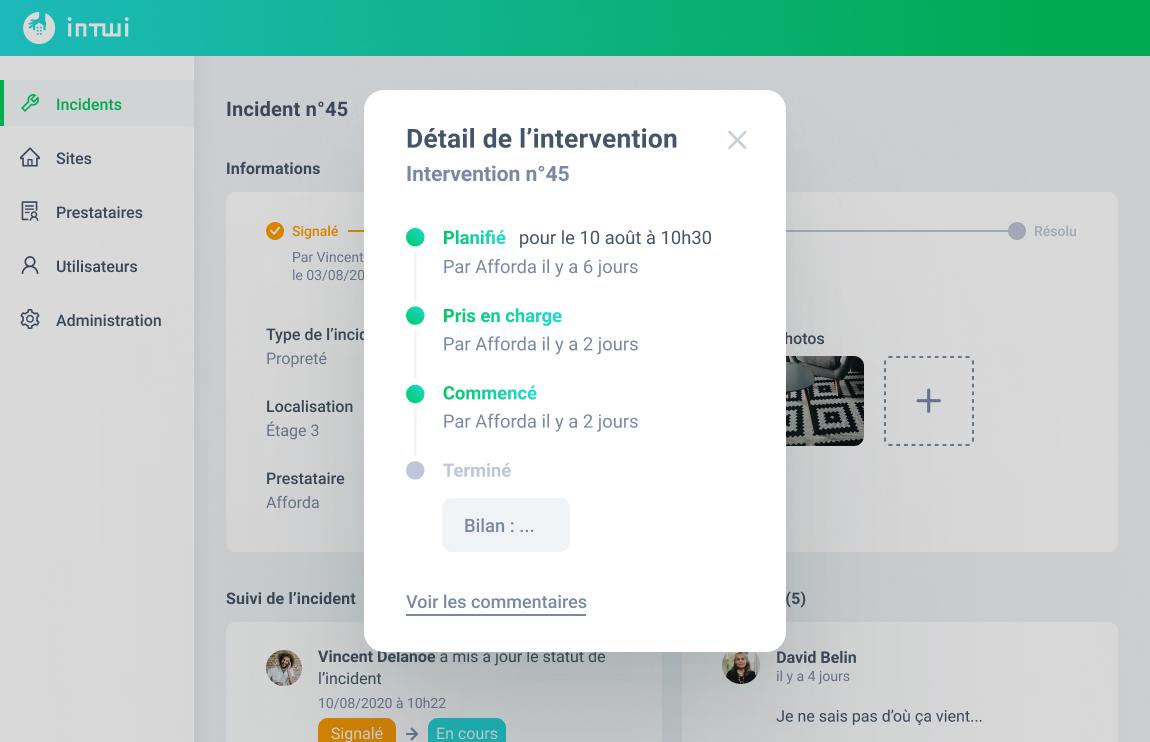Click the Bilan field

tap(506, 525)
